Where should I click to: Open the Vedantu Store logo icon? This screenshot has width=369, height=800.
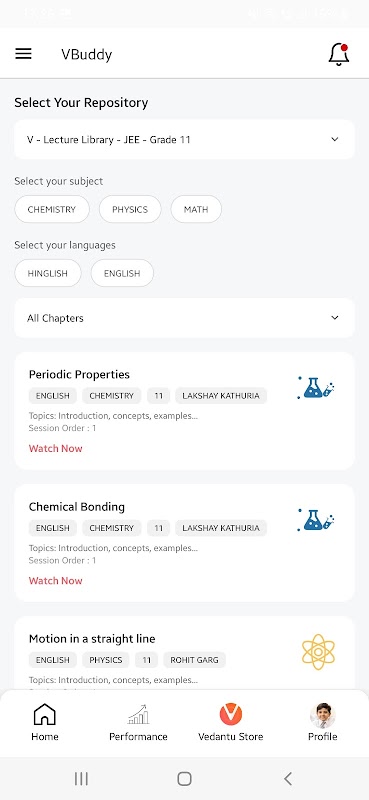coord(231,714)
